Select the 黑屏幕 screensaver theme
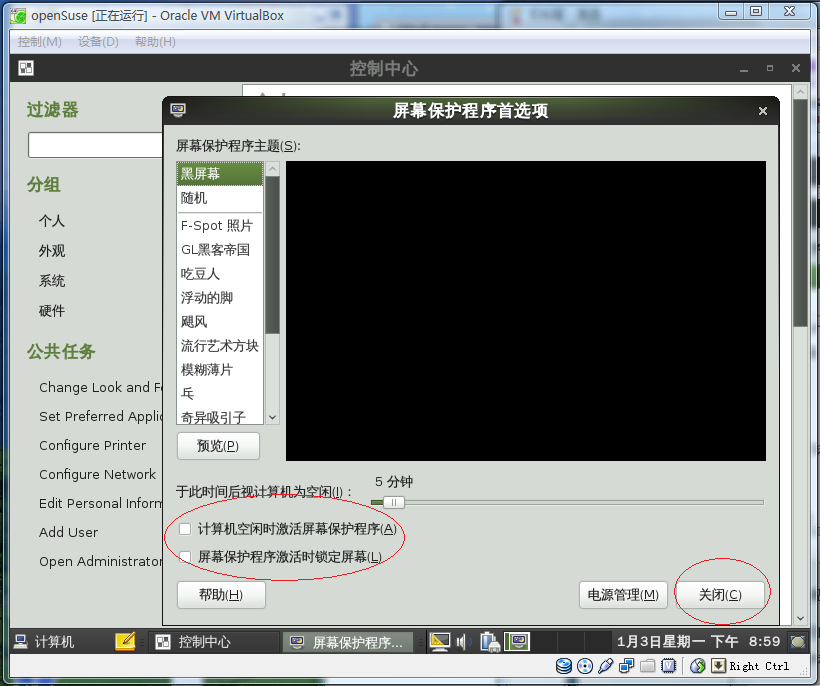 [220, 174]
